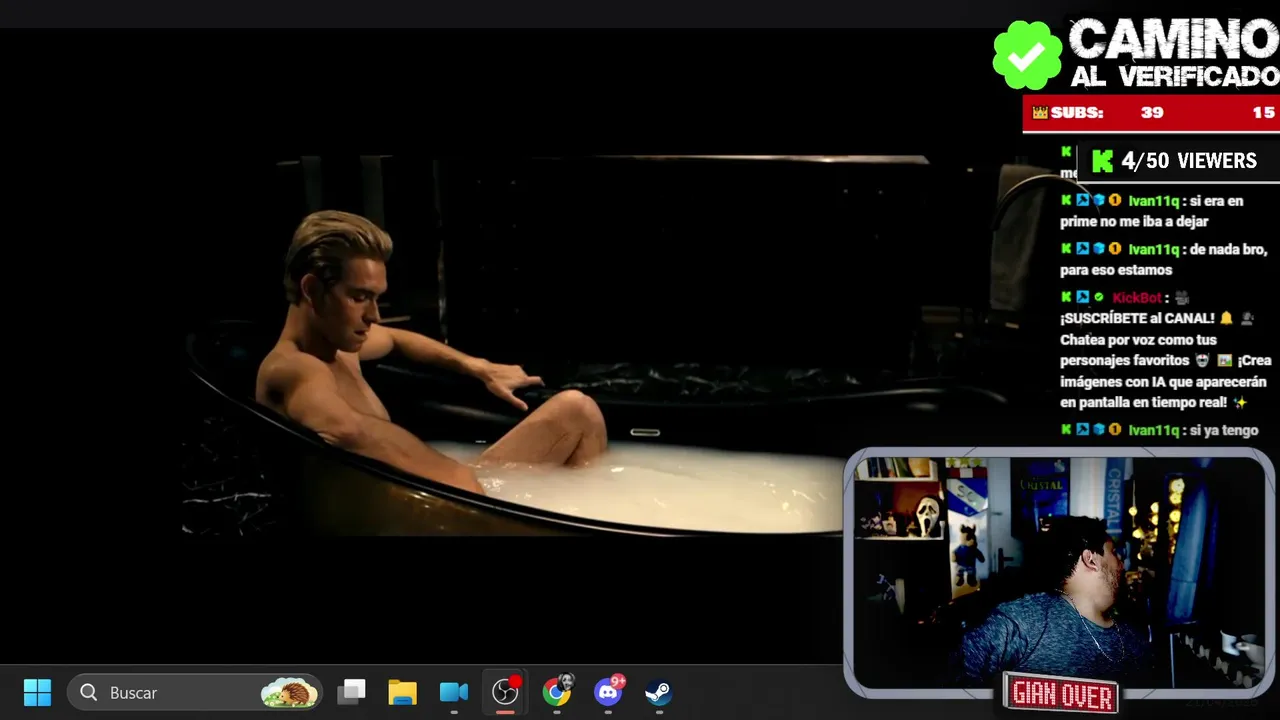
Task: Select message 'de nada bro, para eso estamos'
Action: [1164, 259]
